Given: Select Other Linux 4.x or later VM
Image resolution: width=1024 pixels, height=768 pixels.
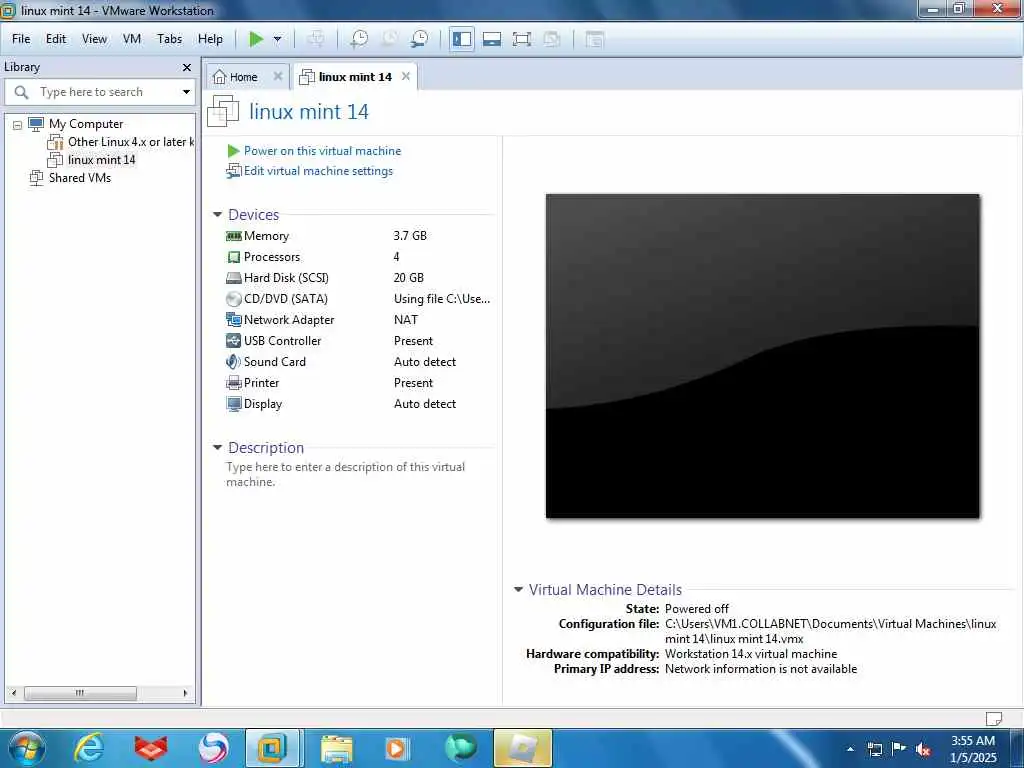Looking at the screenshot, I should pos(131,142).
